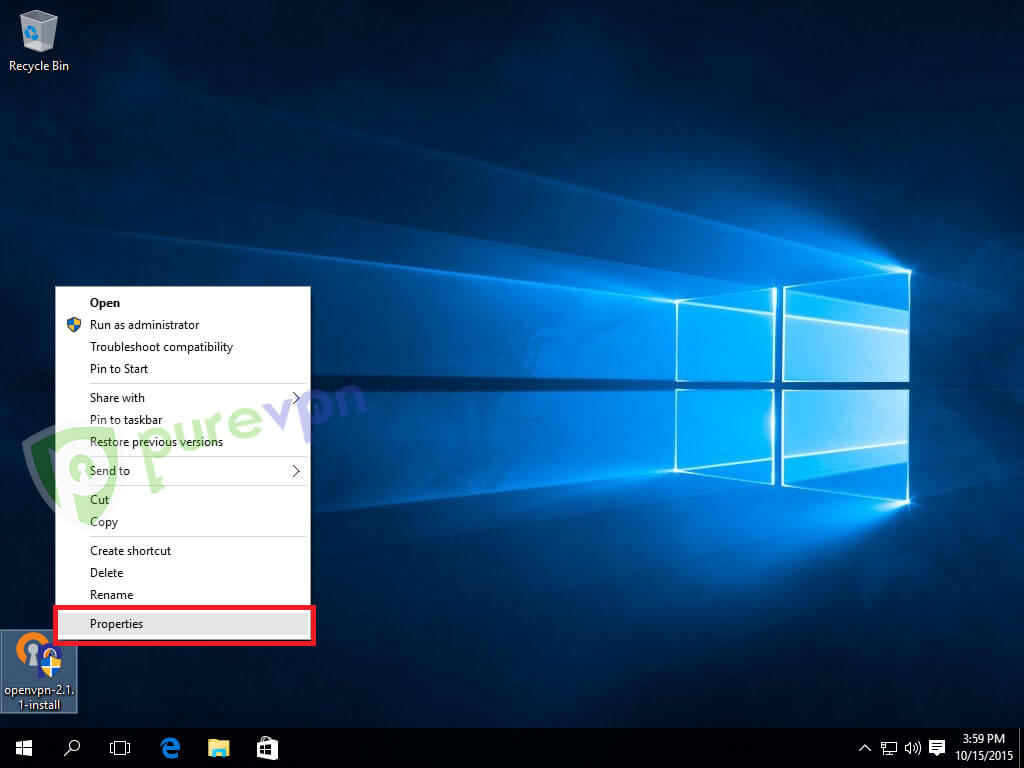Choose Pin to taskbar

click(183, 420)
